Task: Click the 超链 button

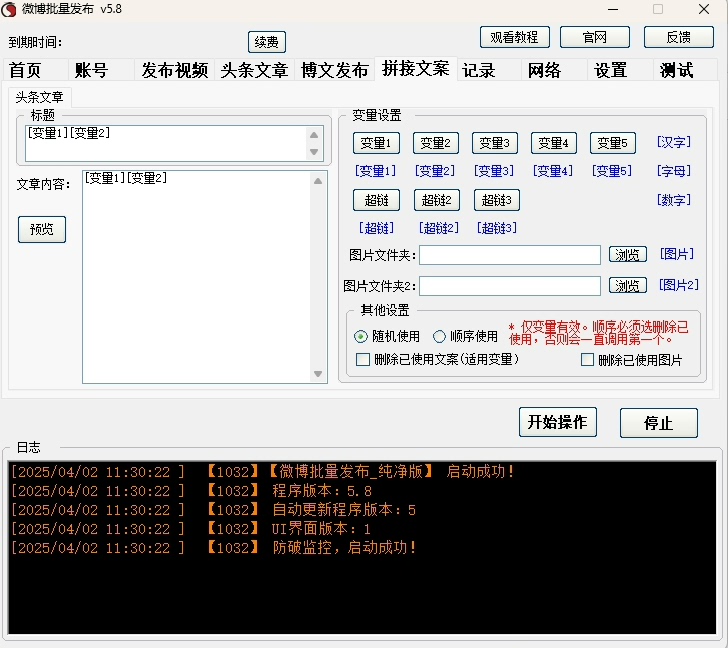Action: (377, 200)
